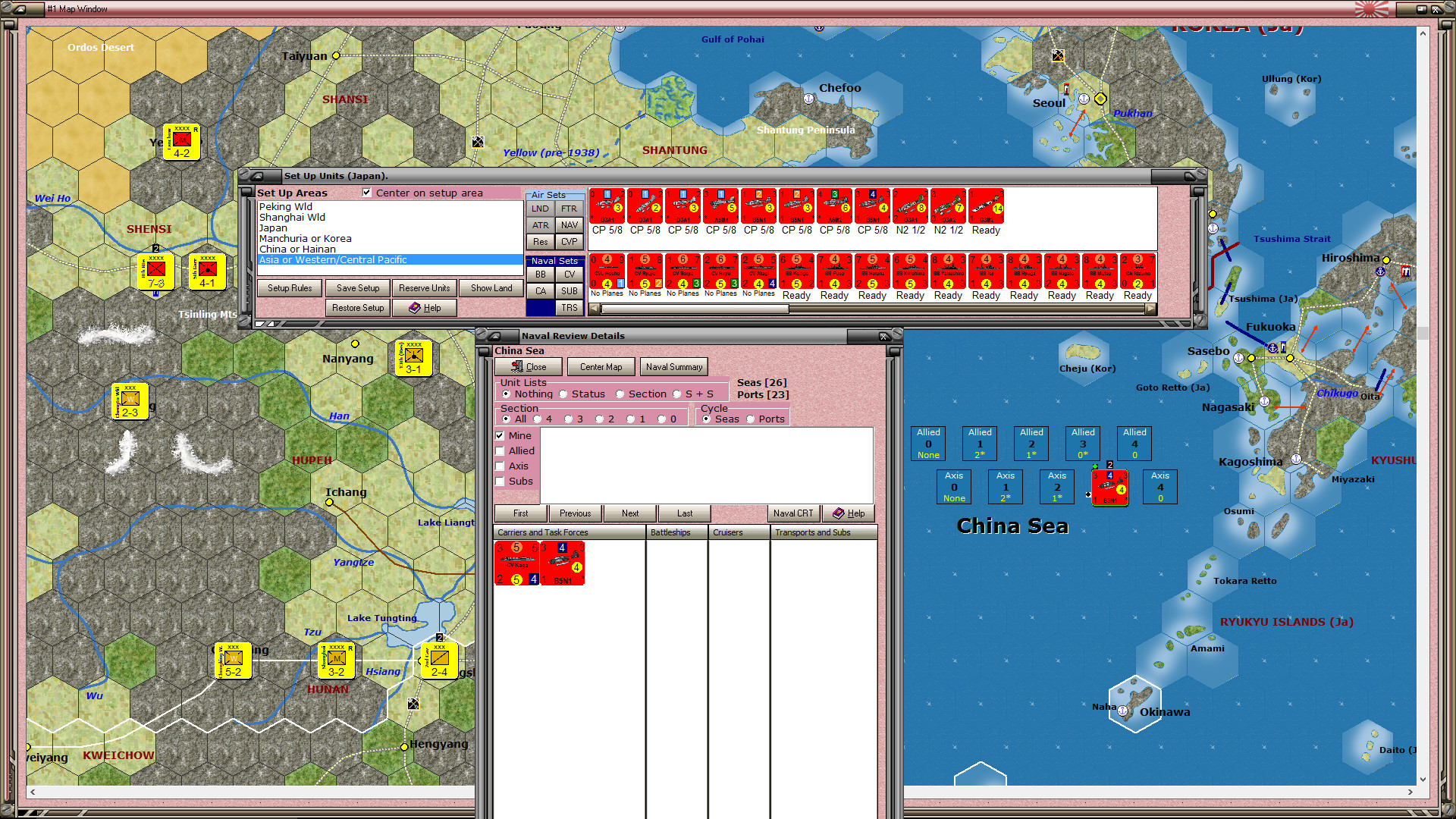Pick Peking Wld setup area entry
The image size is (1456, 819).
click(285, 207)
